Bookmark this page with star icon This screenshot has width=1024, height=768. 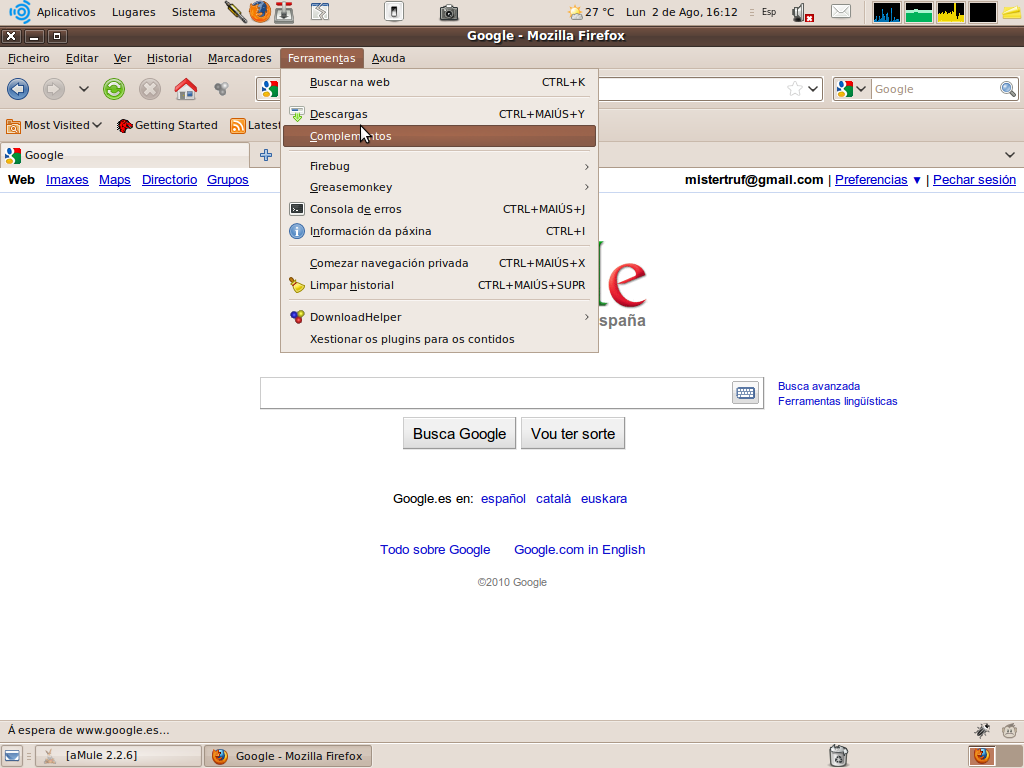tap(794, 89)
